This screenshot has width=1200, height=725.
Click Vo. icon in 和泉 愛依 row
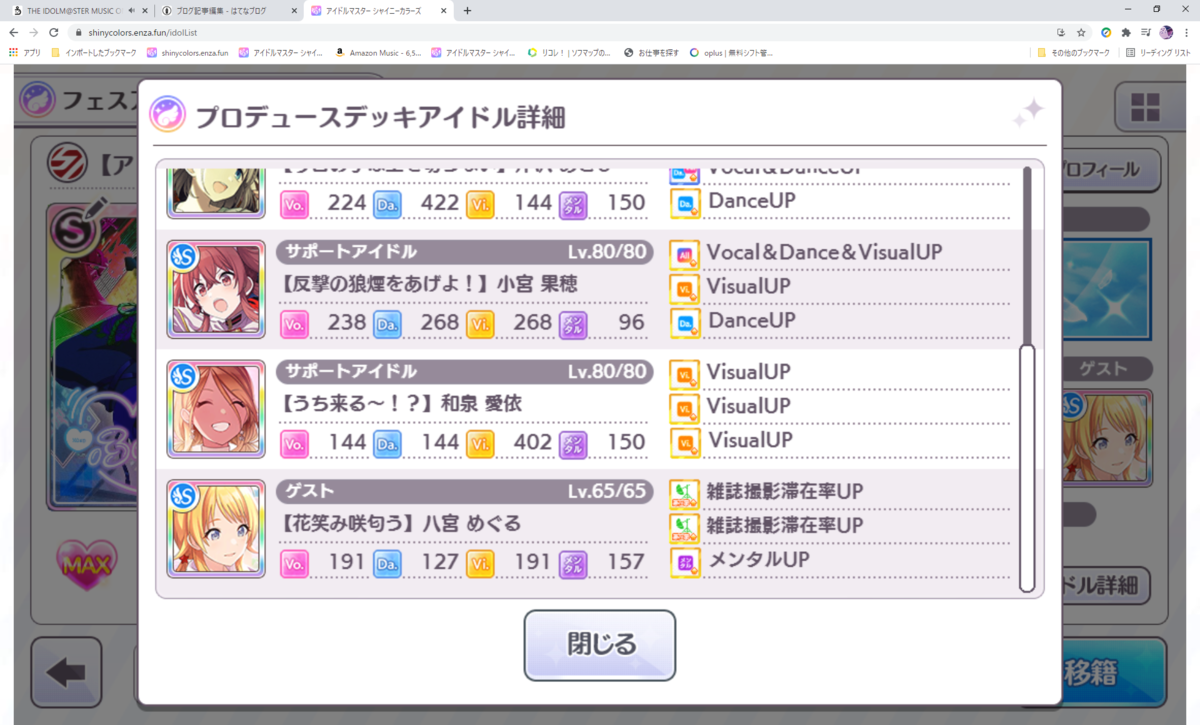[294, 443]
